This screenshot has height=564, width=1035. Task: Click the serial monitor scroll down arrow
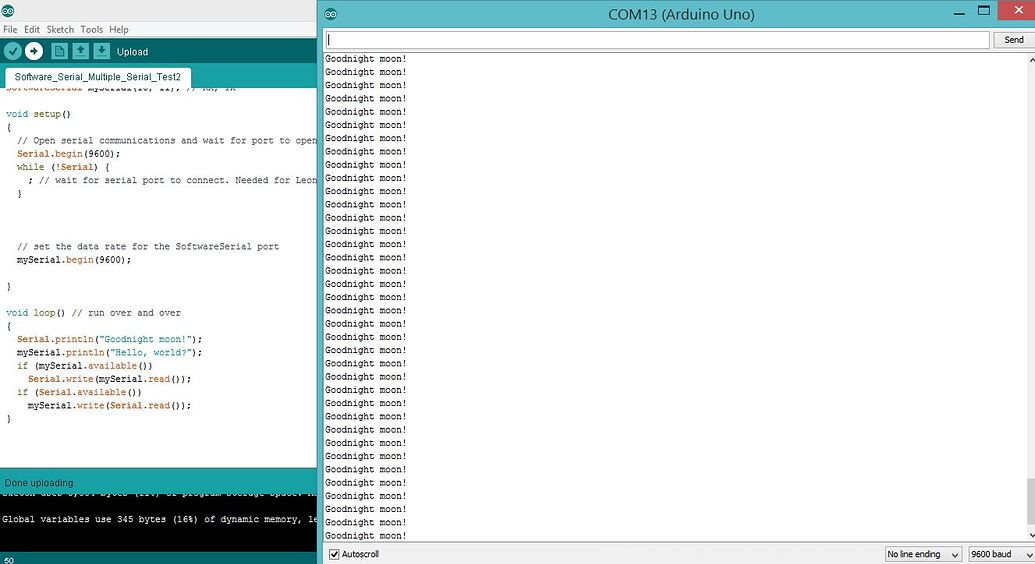1031,535
